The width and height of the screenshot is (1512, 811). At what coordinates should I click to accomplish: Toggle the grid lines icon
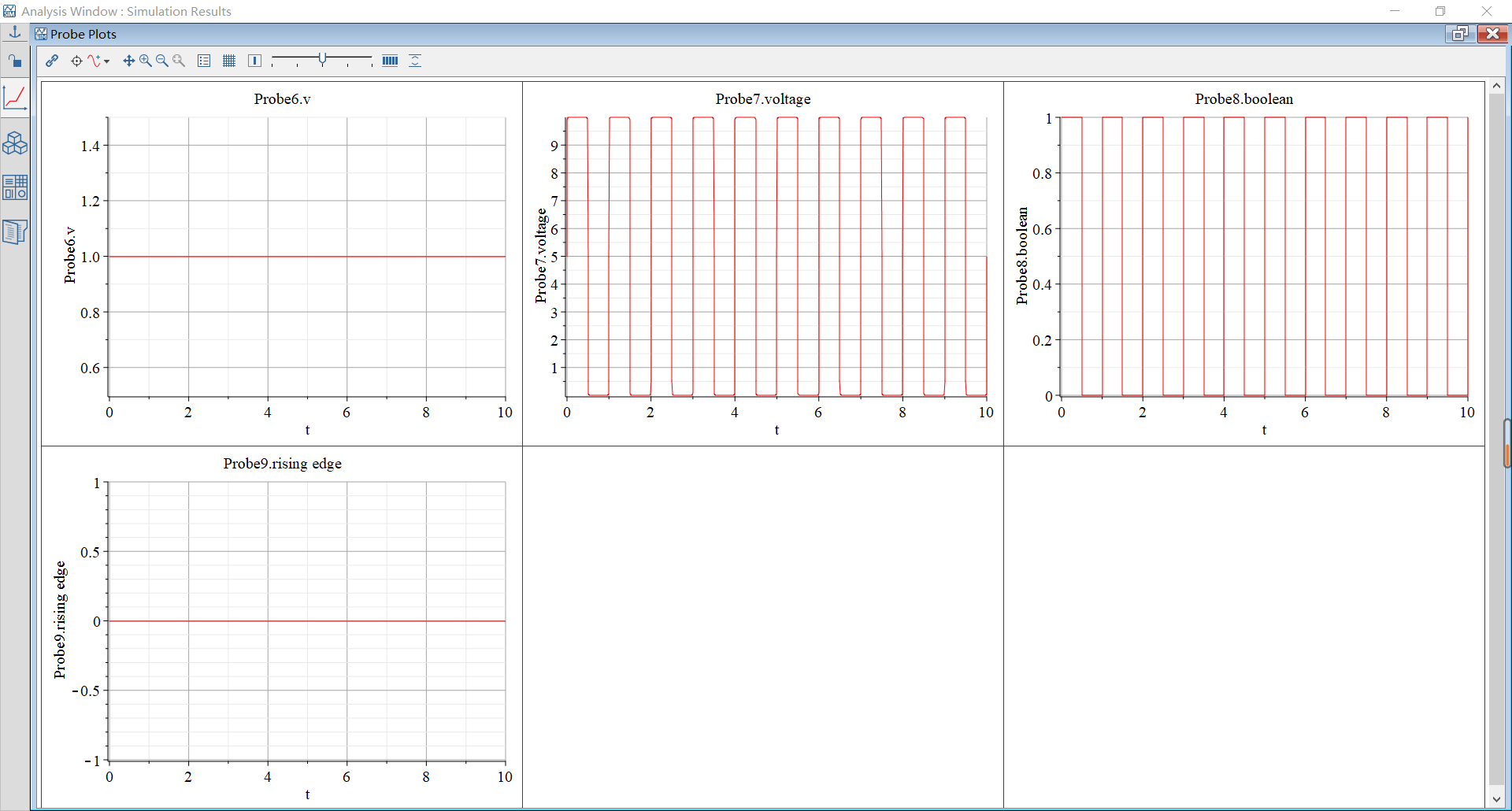tap(229, 61)
